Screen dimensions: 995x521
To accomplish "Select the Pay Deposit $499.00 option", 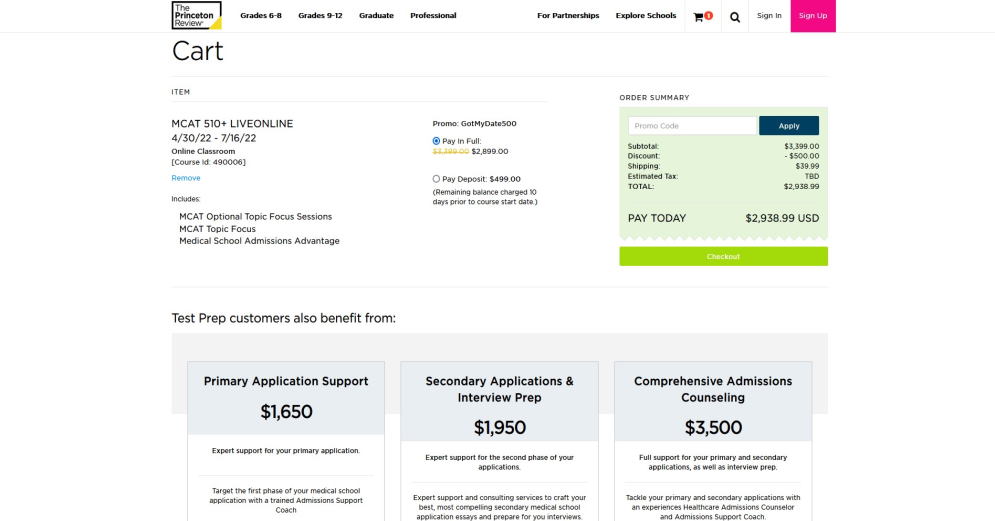I will pyautogui.click(x=436, y=179).
